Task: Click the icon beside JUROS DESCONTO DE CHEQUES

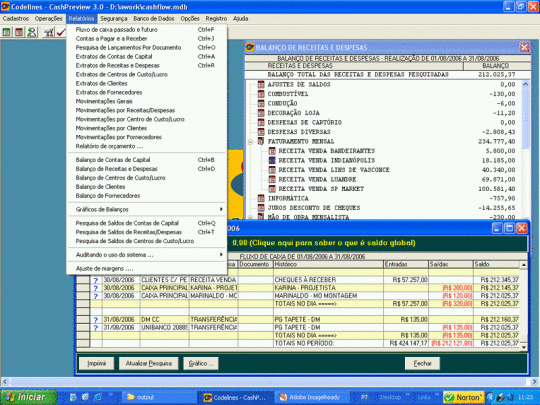Action: 261,208
